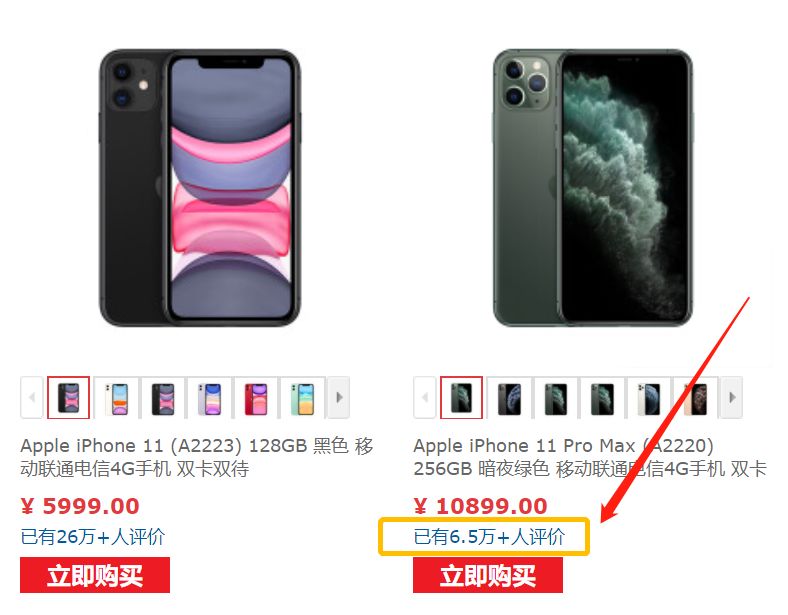The height and width of the screenshot is (615, 788).
Task: Buy iPhone 11 Pro Max 立即购买 button
Action: click(x=488, y=575)
